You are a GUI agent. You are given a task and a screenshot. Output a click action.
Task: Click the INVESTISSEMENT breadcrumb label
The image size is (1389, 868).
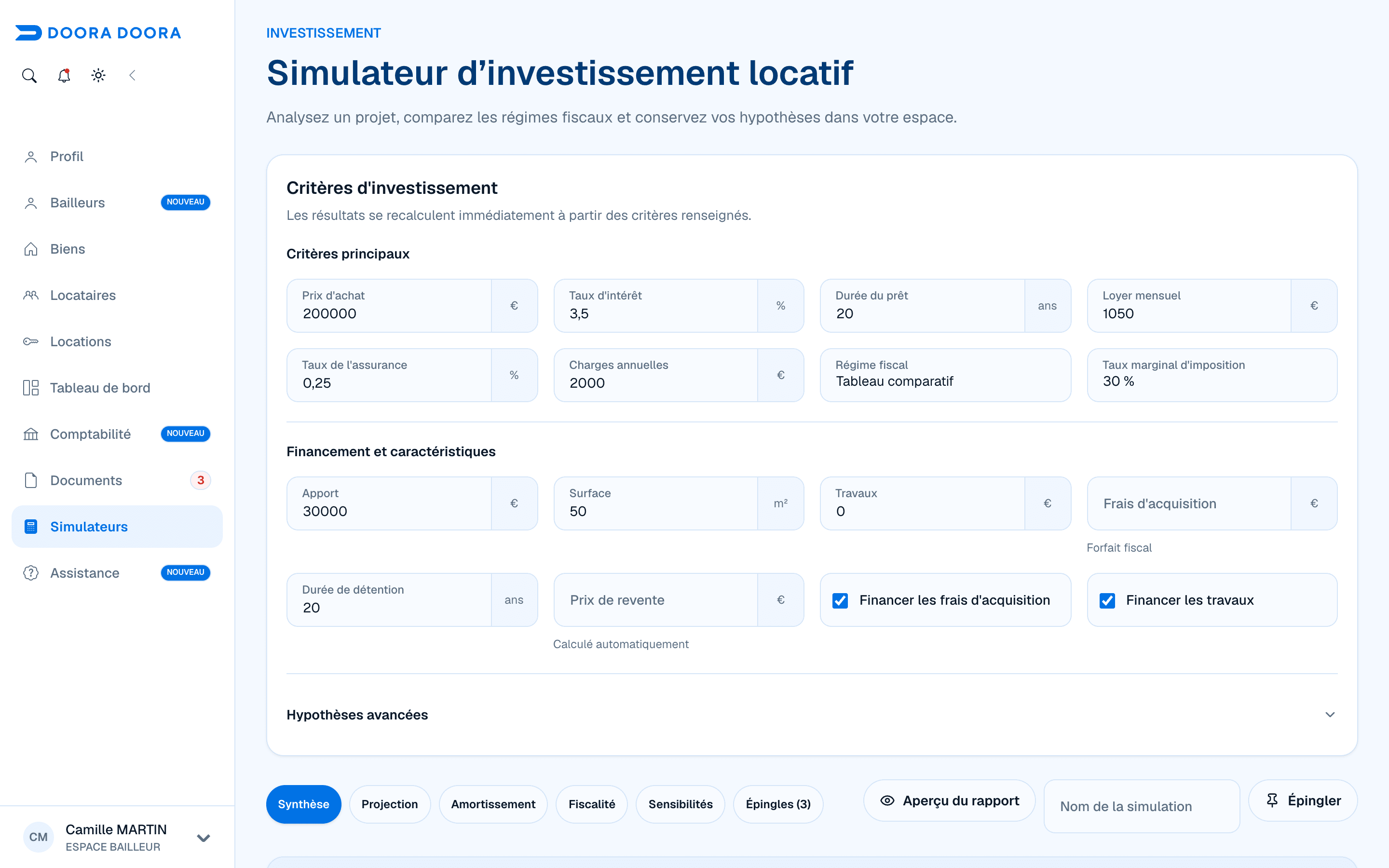324,33
